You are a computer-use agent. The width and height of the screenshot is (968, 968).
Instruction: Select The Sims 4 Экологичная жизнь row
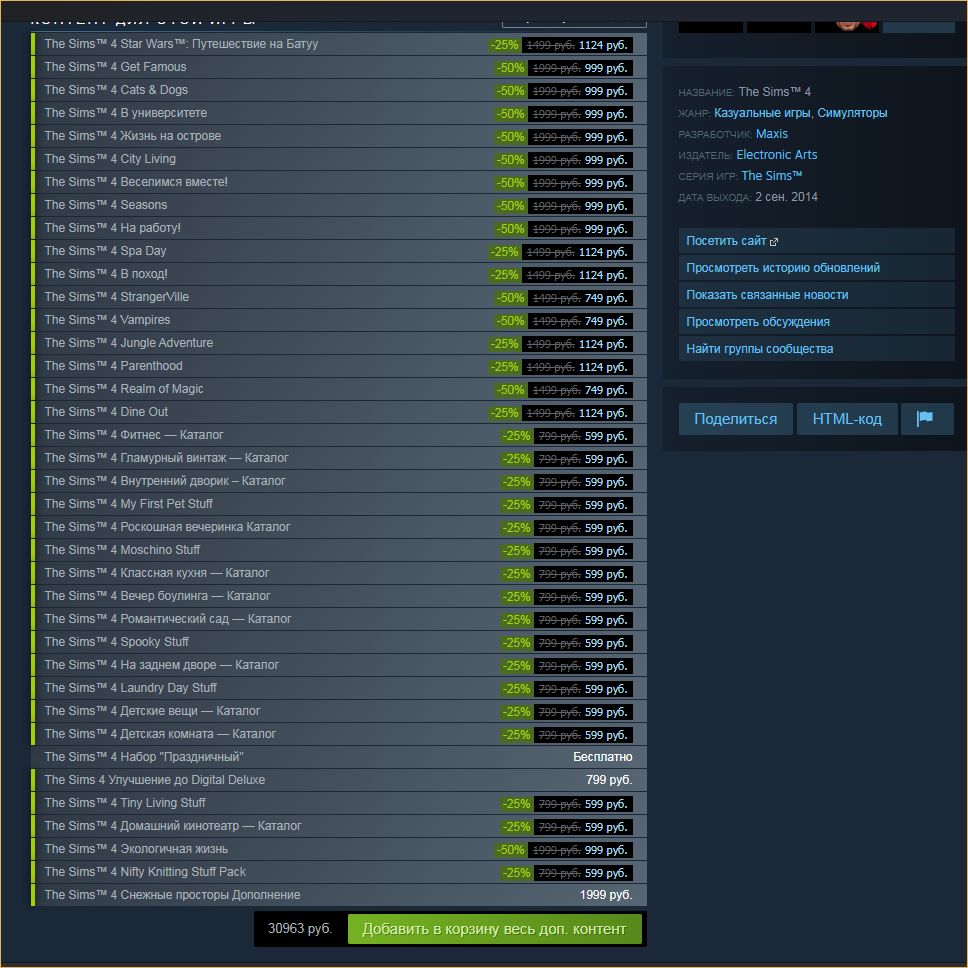339,849
